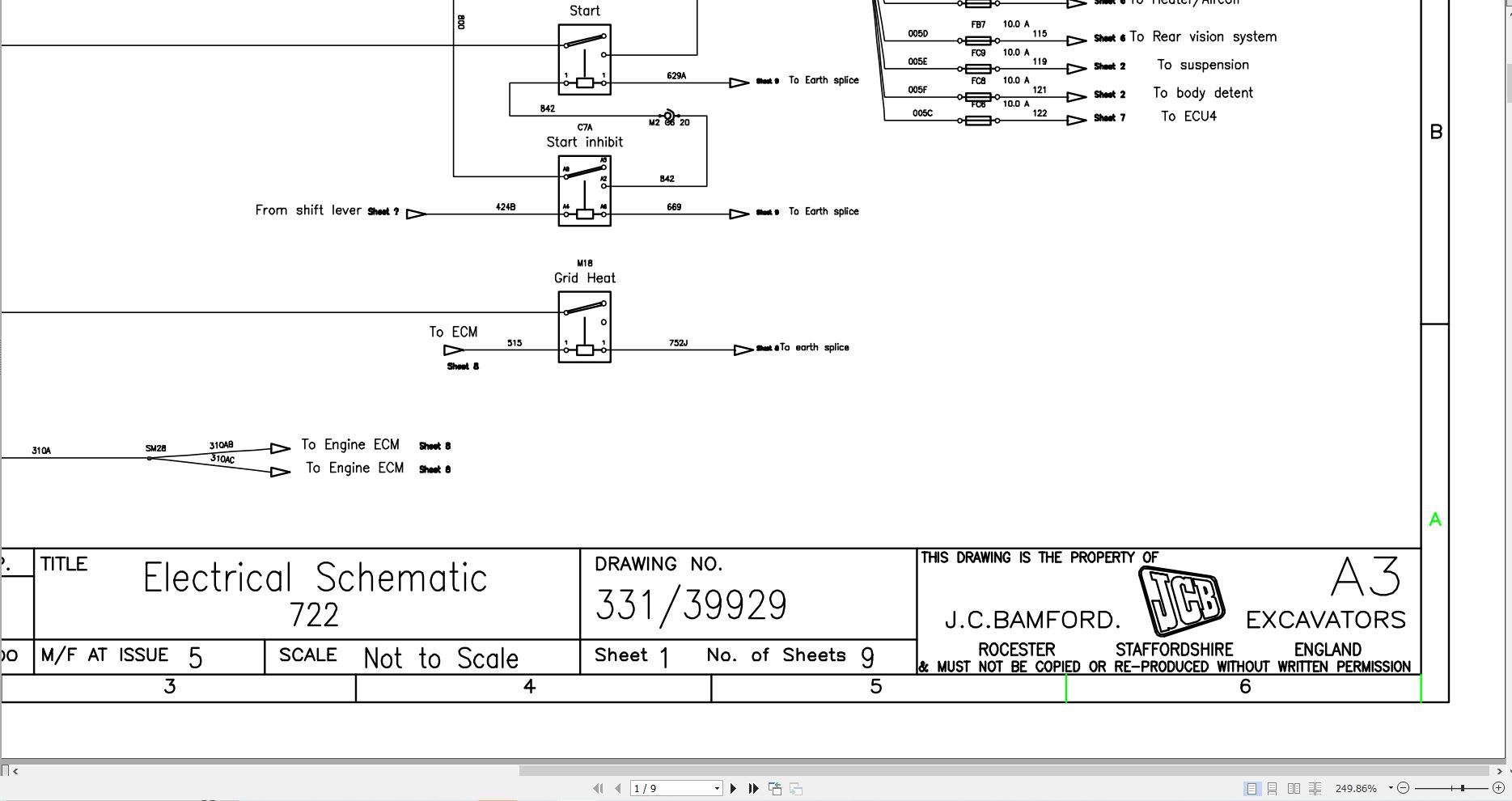Open the page number dropdown list

(x=717, y=787)
